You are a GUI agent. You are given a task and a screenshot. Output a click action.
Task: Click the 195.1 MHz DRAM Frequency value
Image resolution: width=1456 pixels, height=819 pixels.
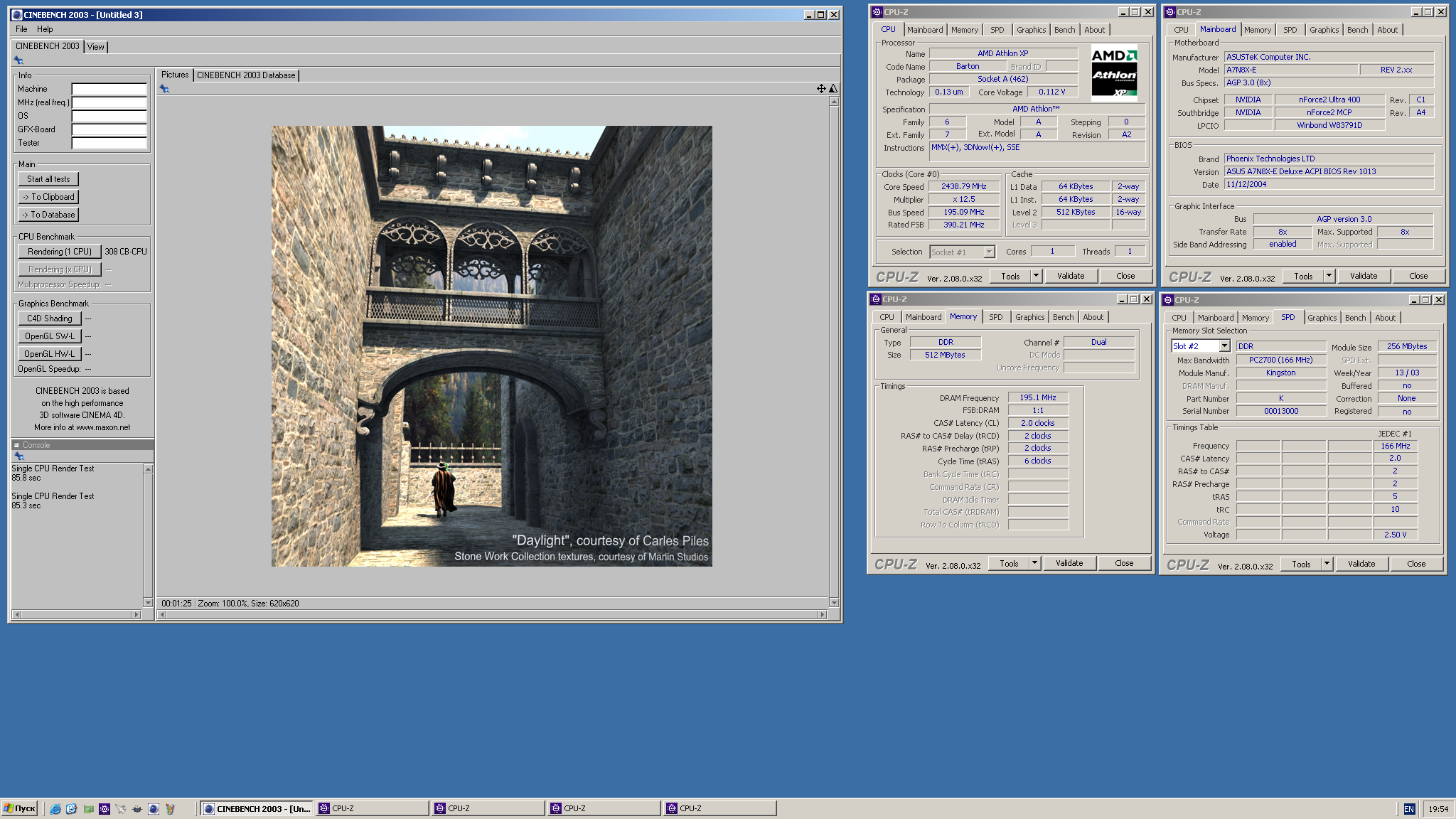1038,397
